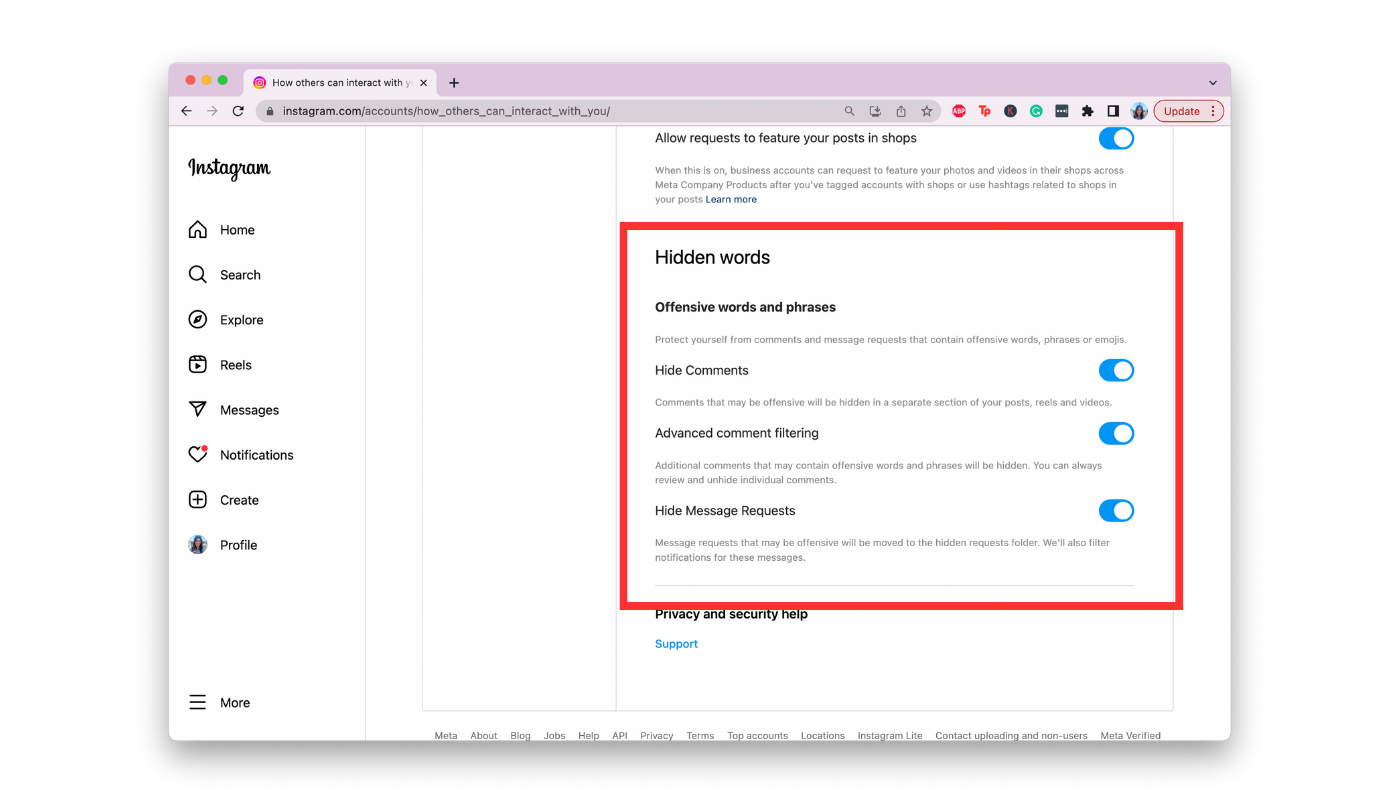
Task: Open the Support link
Action: pos(676,644)
